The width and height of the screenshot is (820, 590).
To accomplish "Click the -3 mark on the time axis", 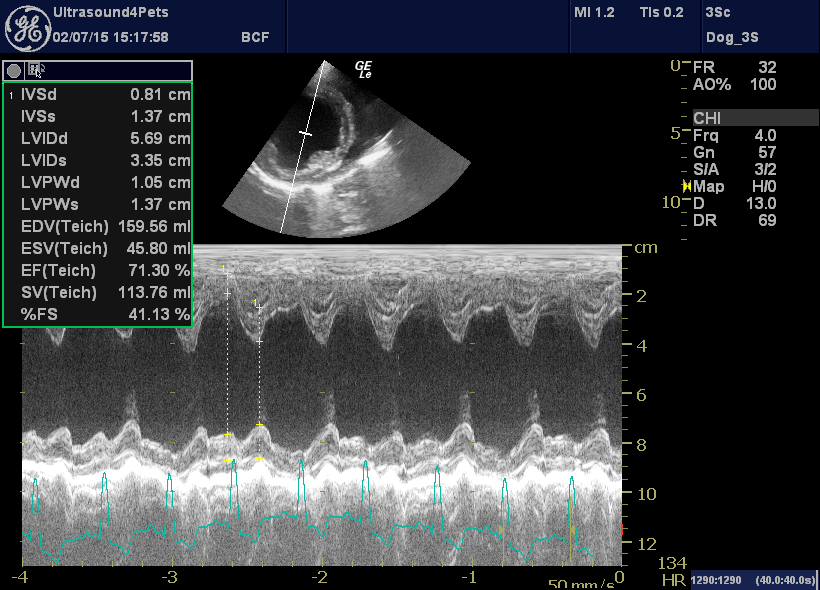I will click(169, 577).
